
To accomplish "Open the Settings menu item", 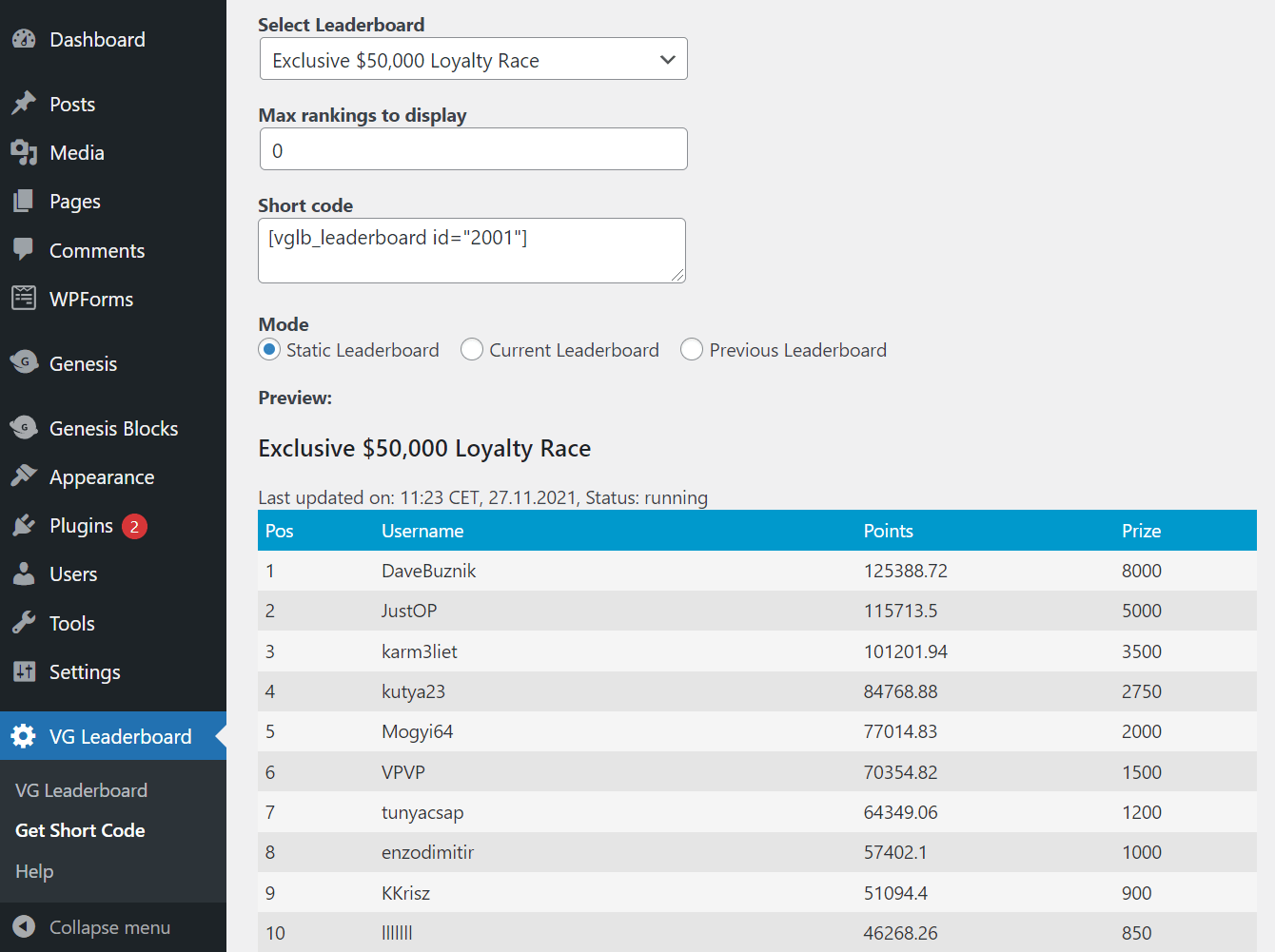I will pyautogui.click(x=113, y=671).
